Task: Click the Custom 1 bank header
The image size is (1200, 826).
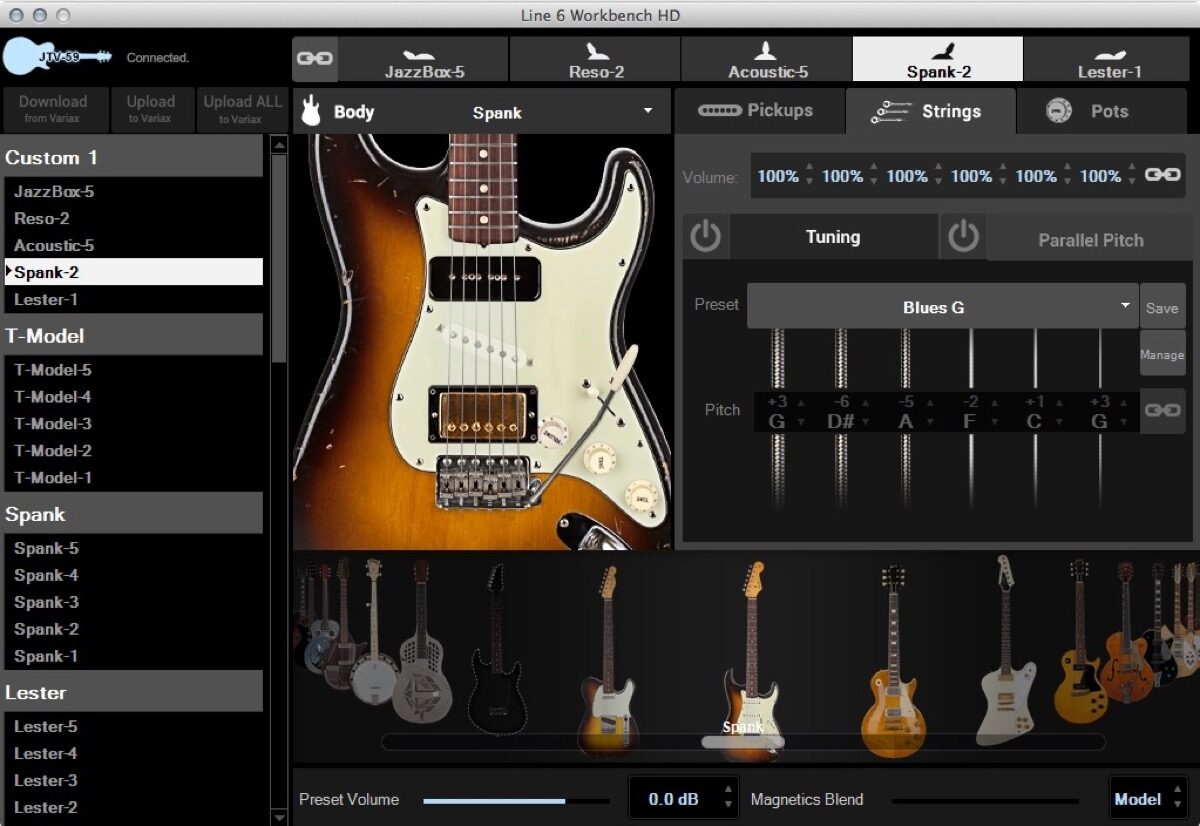Action: point(132,157)
